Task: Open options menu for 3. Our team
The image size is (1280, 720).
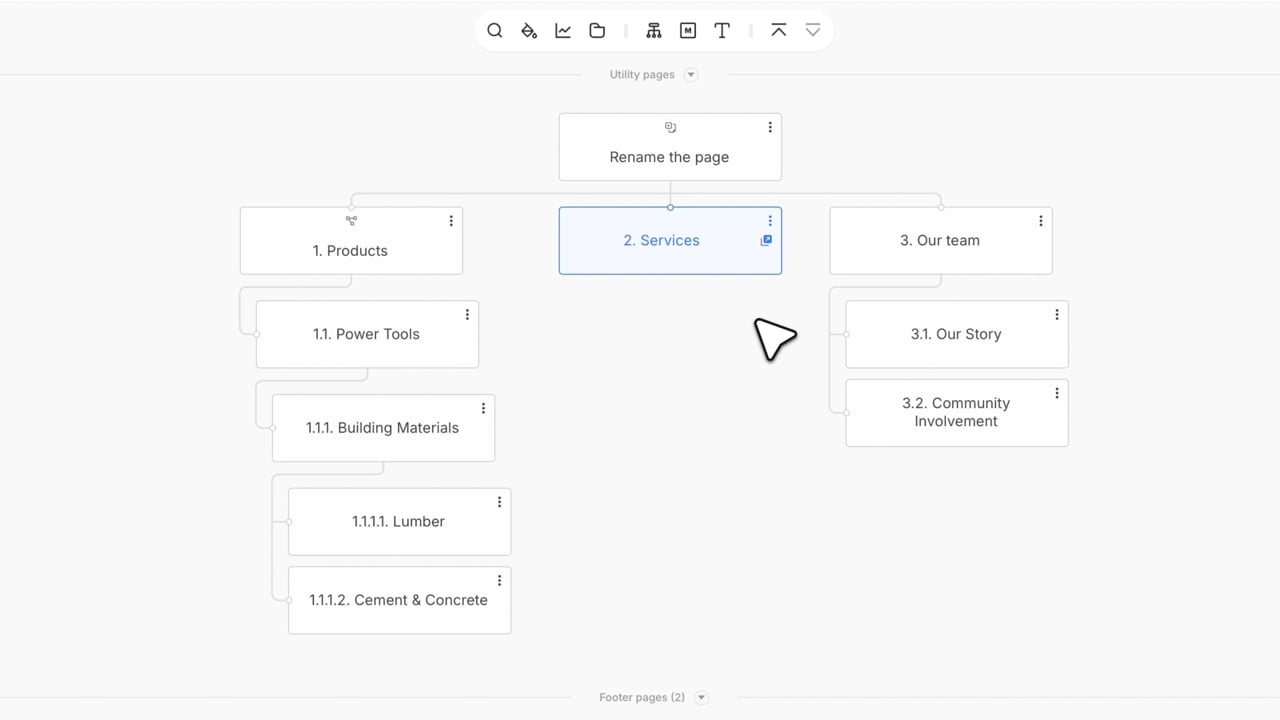Action: 1041,221
